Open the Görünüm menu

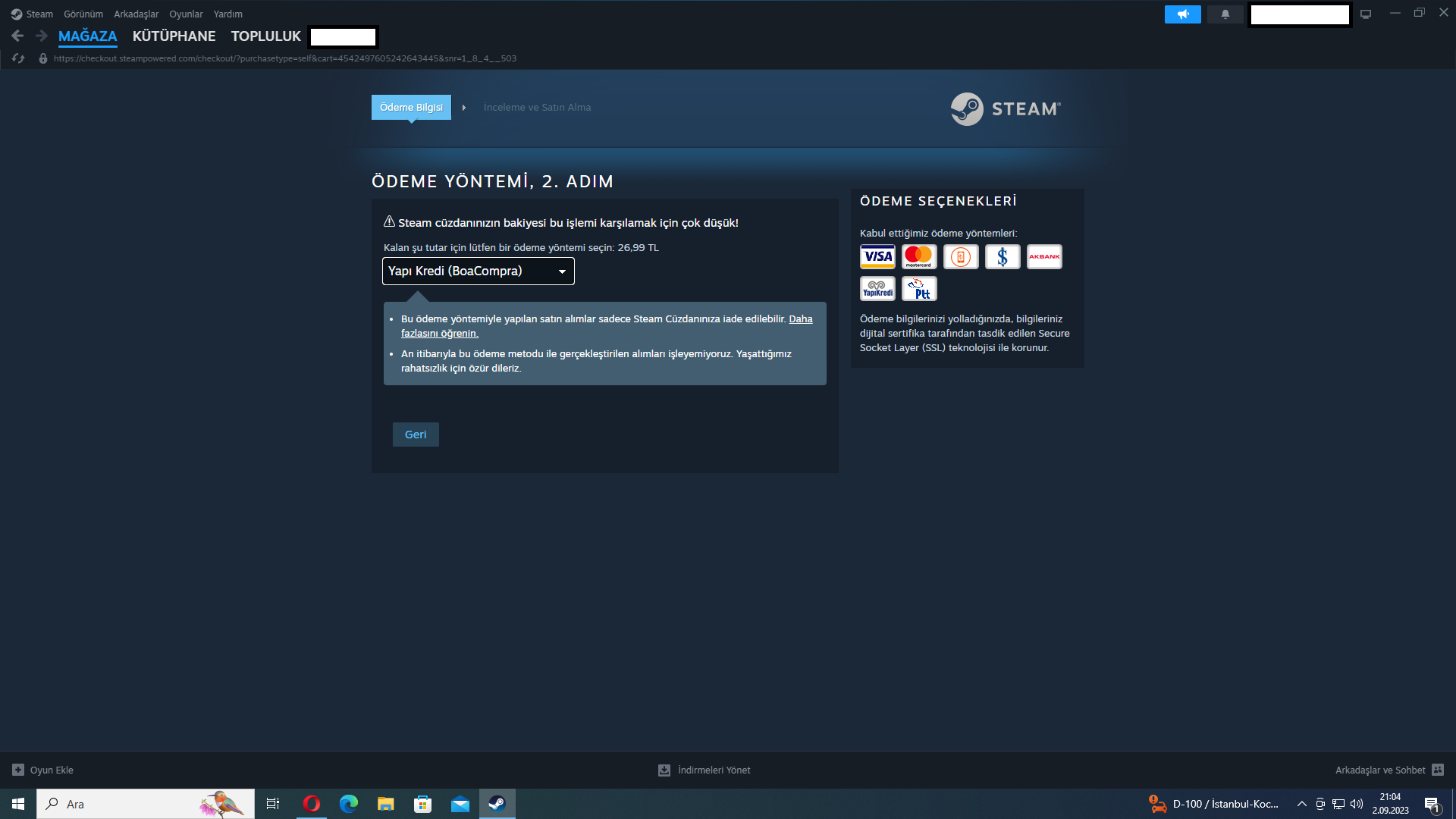pyautogui.click(x=83, y=14)
